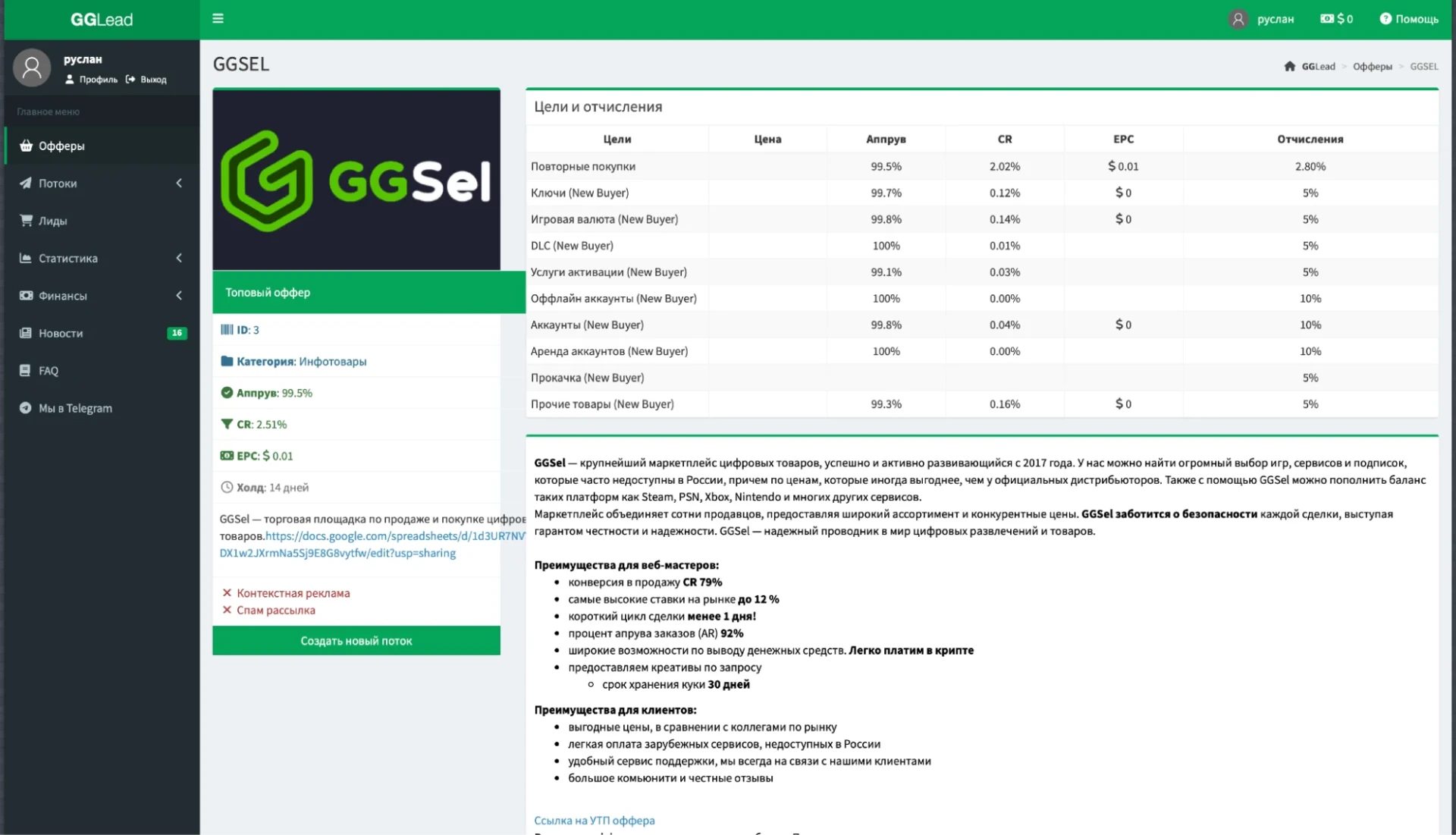Open the Потоки menu item
This screenshot has height=835, width=1456.
click(102, 183)
